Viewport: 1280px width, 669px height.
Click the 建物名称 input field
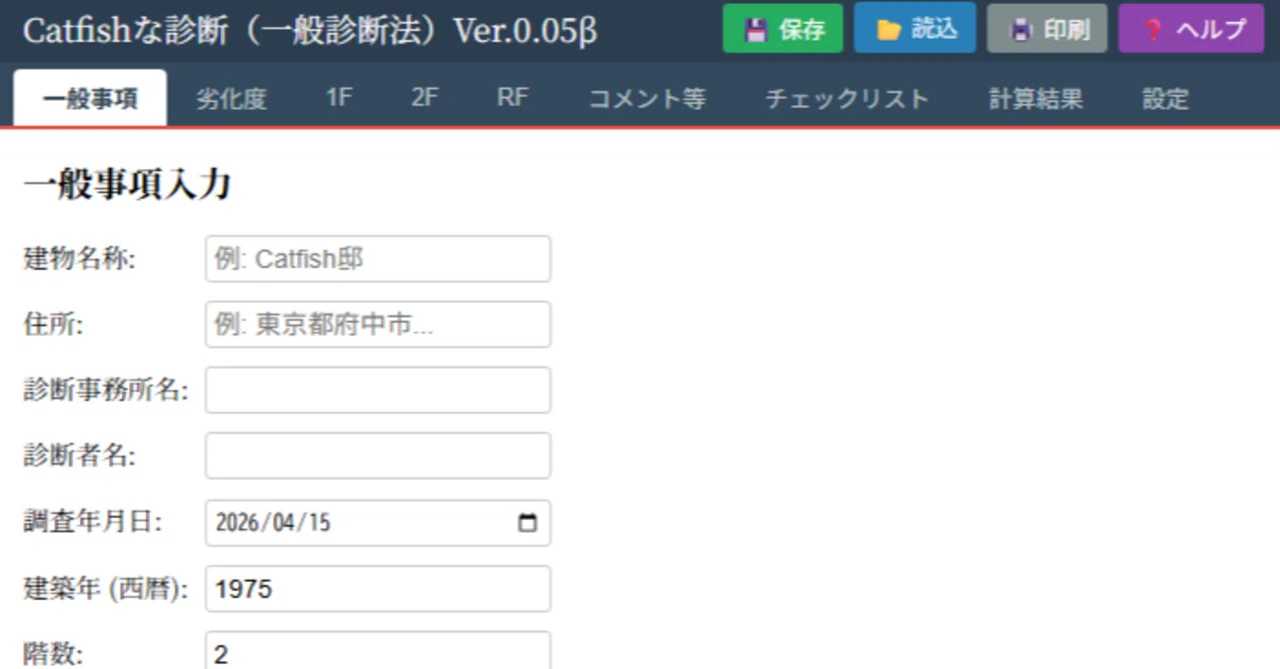tap(378, 259)
